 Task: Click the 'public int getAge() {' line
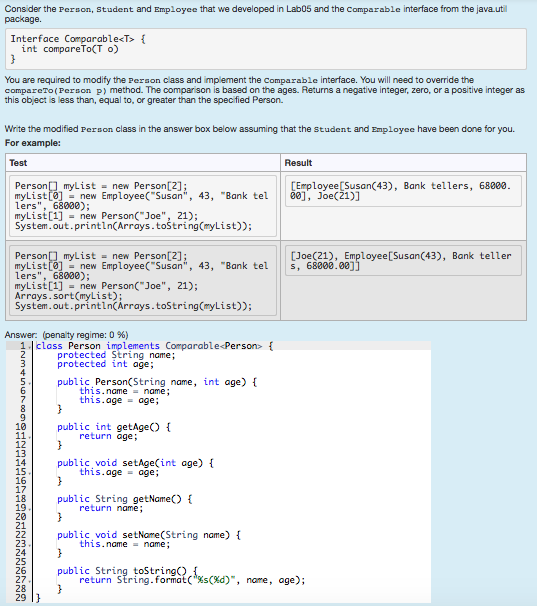tap(114, 427)
